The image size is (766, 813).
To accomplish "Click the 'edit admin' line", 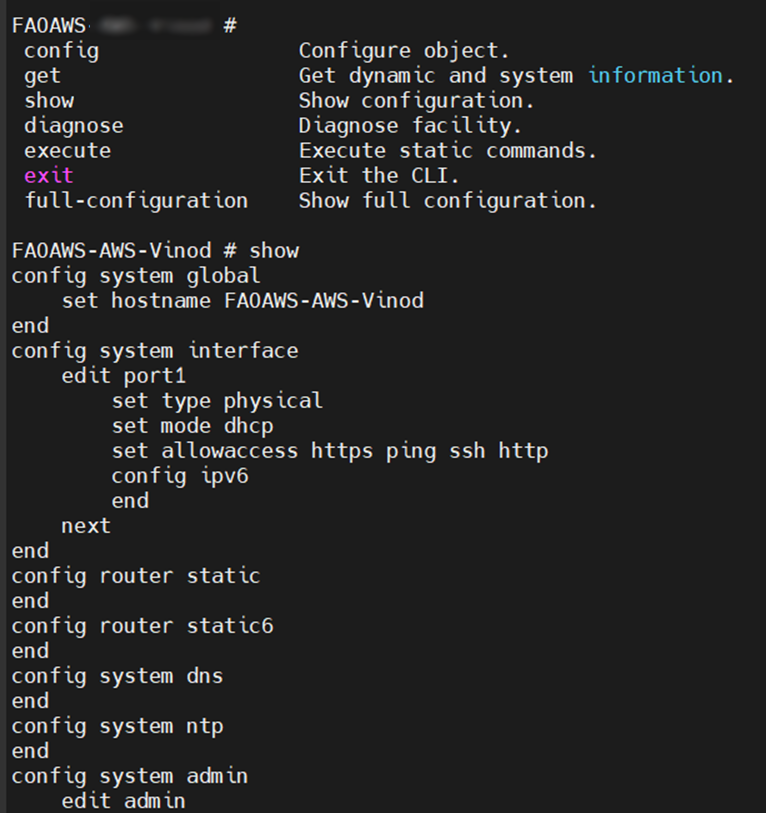I will tap(124, 801).
